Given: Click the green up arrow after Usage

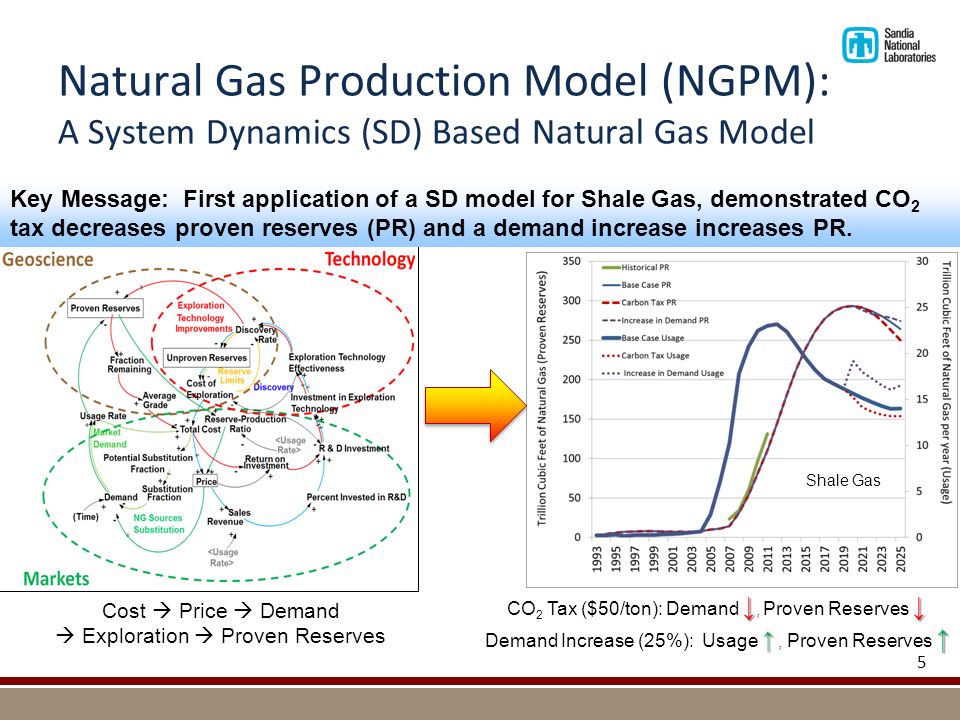Looking at the screenshot, I should coord(769,641).
